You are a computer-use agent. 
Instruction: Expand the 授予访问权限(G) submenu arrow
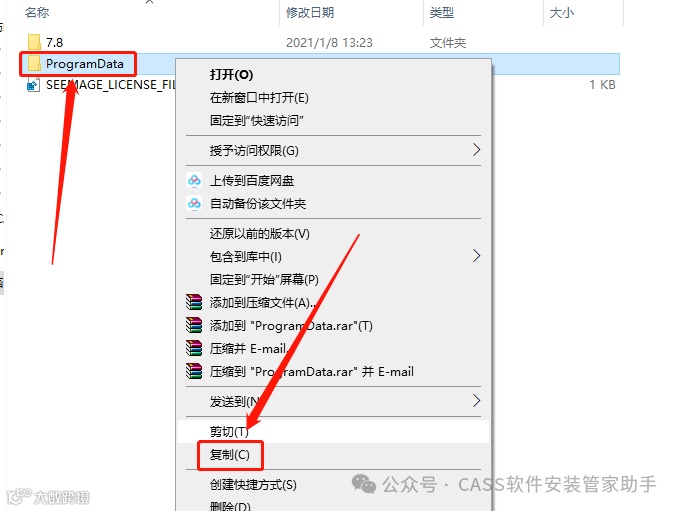pos(476,150)
